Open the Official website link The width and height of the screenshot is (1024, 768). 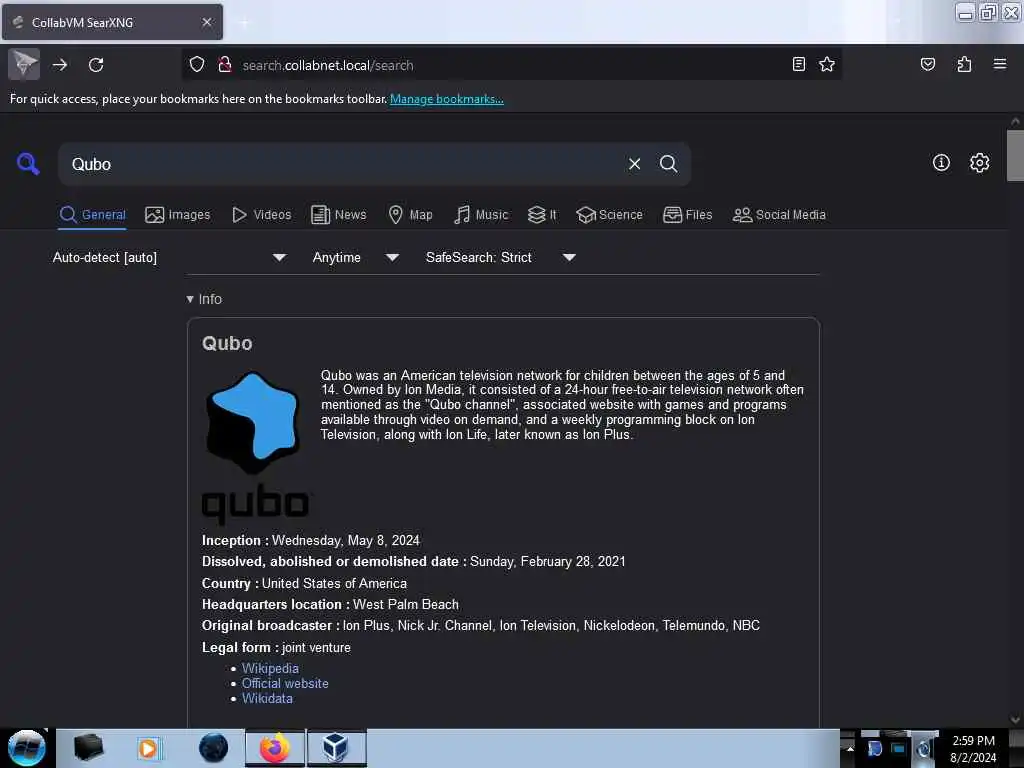pos(285,683)
